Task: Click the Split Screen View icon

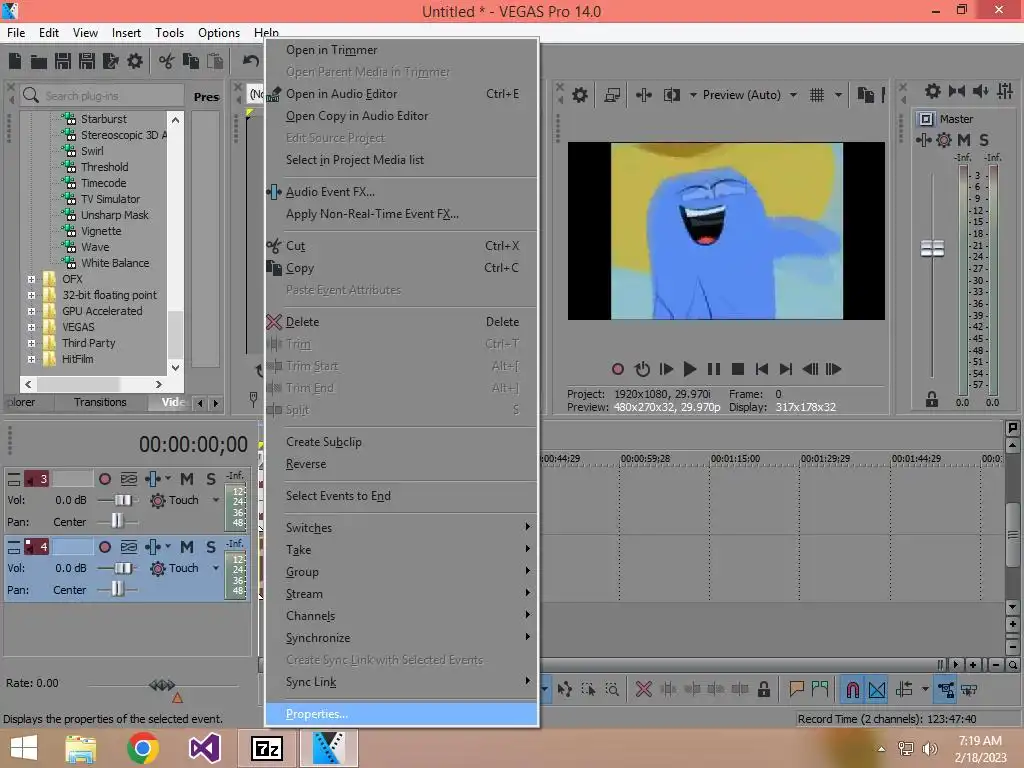Action: (x=671, y=95)
